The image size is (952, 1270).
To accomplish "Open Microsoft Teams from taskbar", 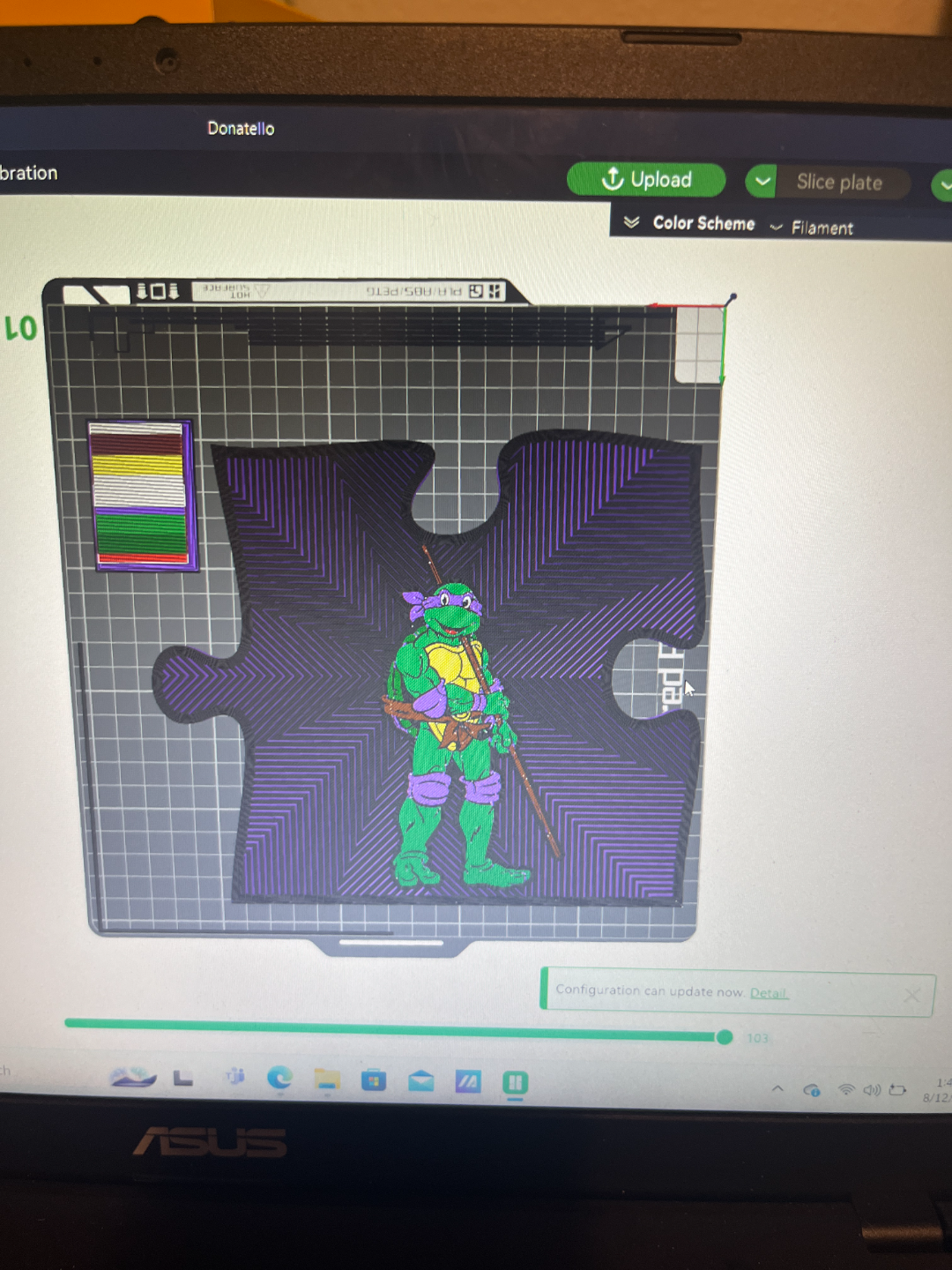I will coord(235,1077).
